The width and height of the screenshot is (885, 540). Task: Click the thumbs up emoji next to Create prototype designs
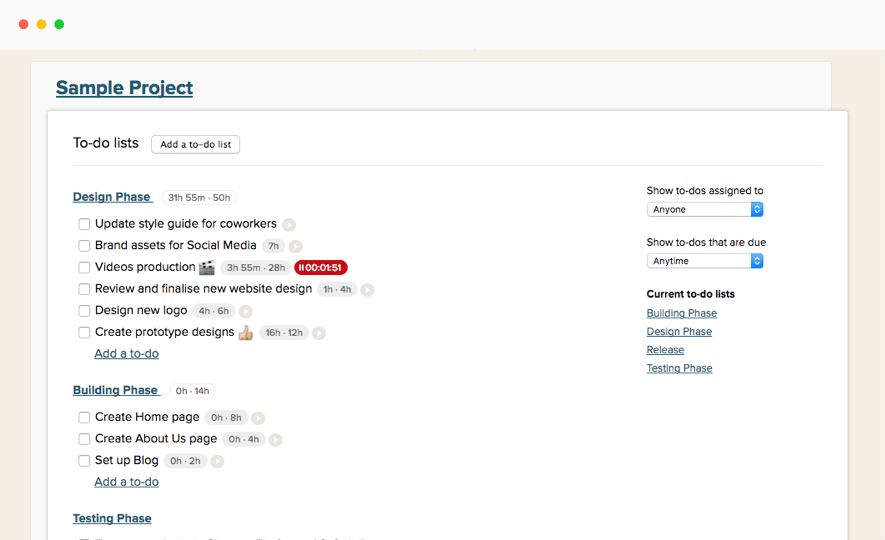[246, 332]
